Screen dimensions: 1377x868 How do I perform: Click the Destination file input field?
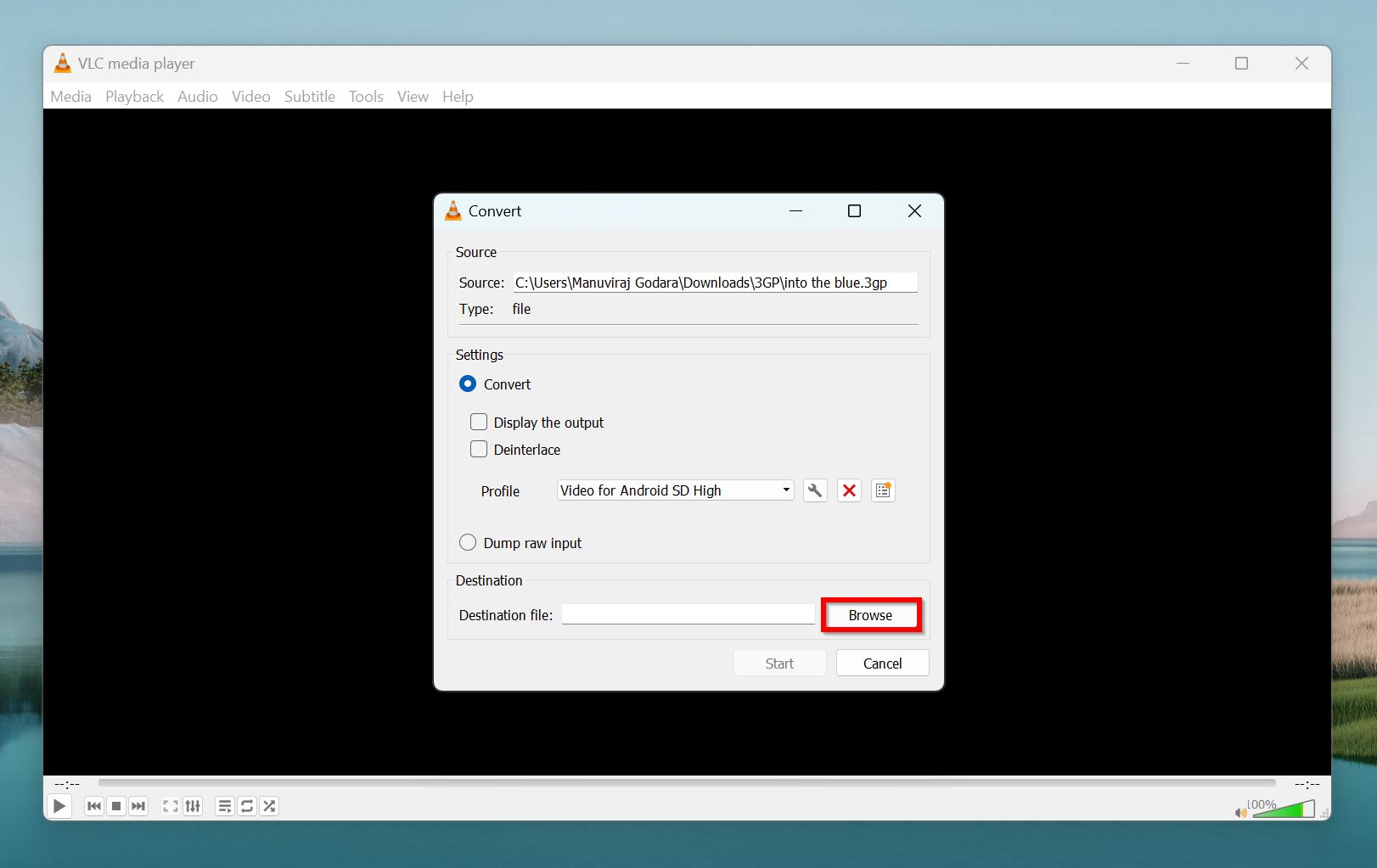point(688,614)
